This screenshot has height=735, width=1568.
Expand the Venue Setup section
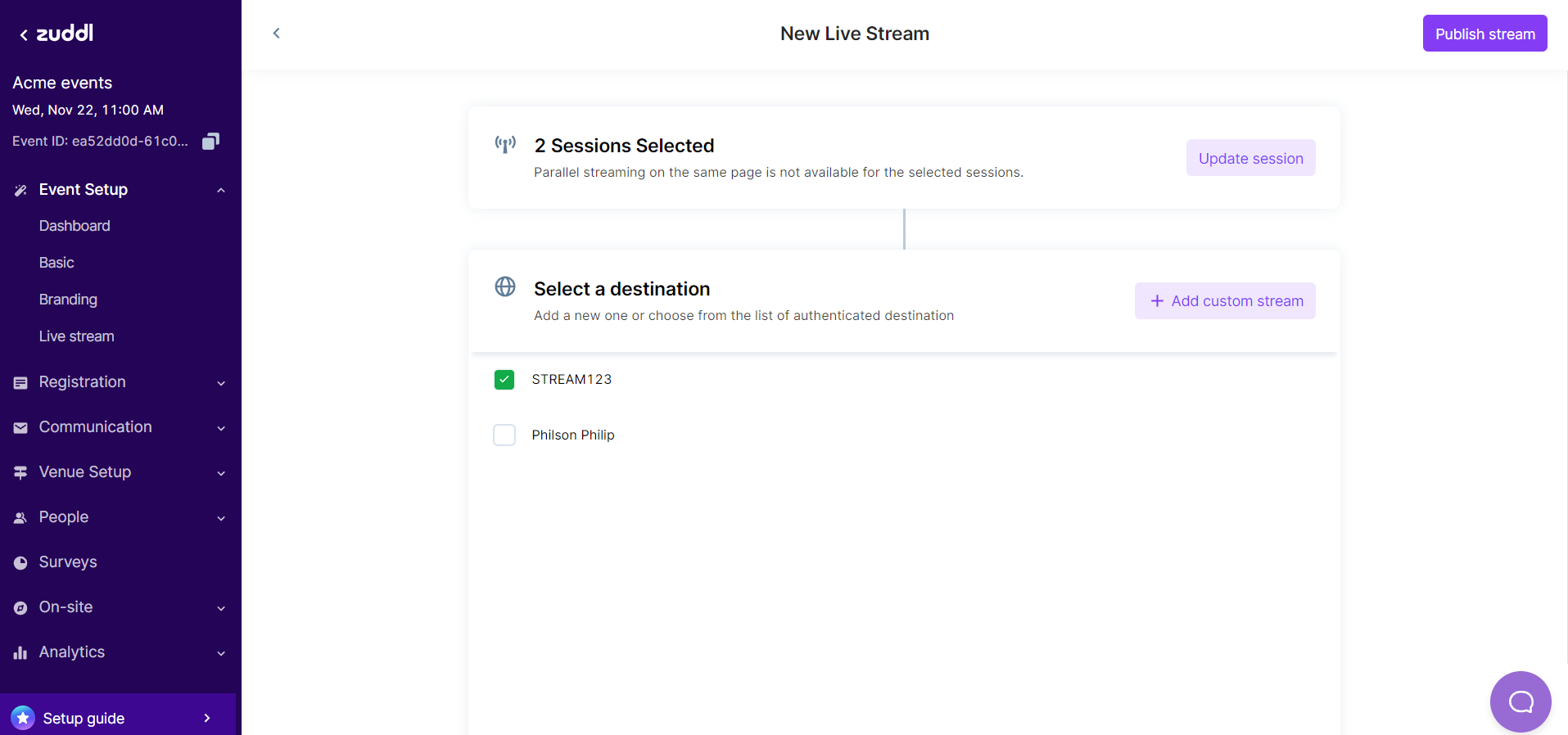pos(220,473)
